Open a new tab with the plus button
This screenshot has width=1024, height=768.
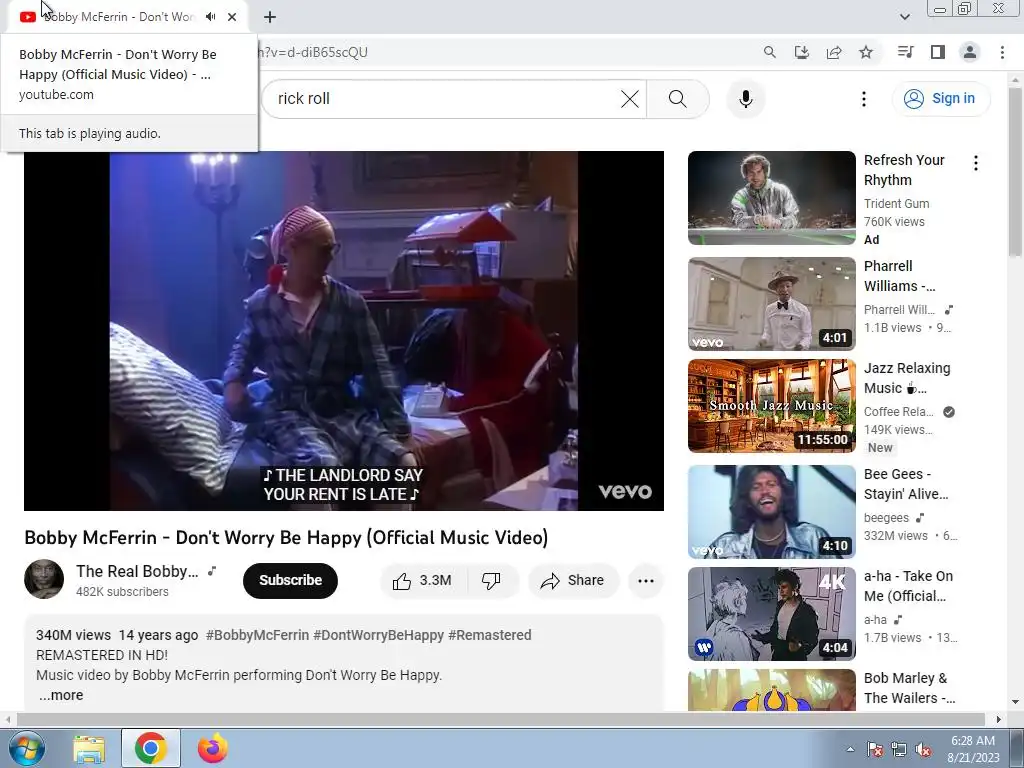tap(270, 17)
